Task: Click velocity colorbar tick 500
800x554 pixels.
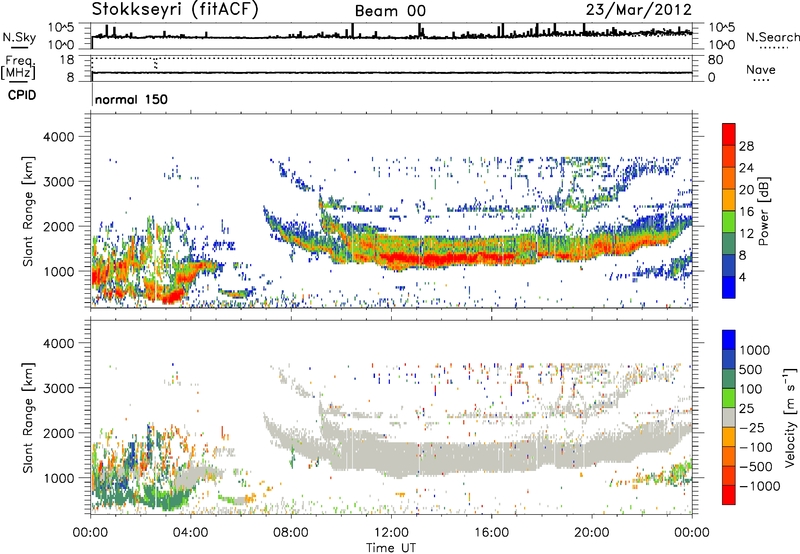Action: [x=751, y=370]
